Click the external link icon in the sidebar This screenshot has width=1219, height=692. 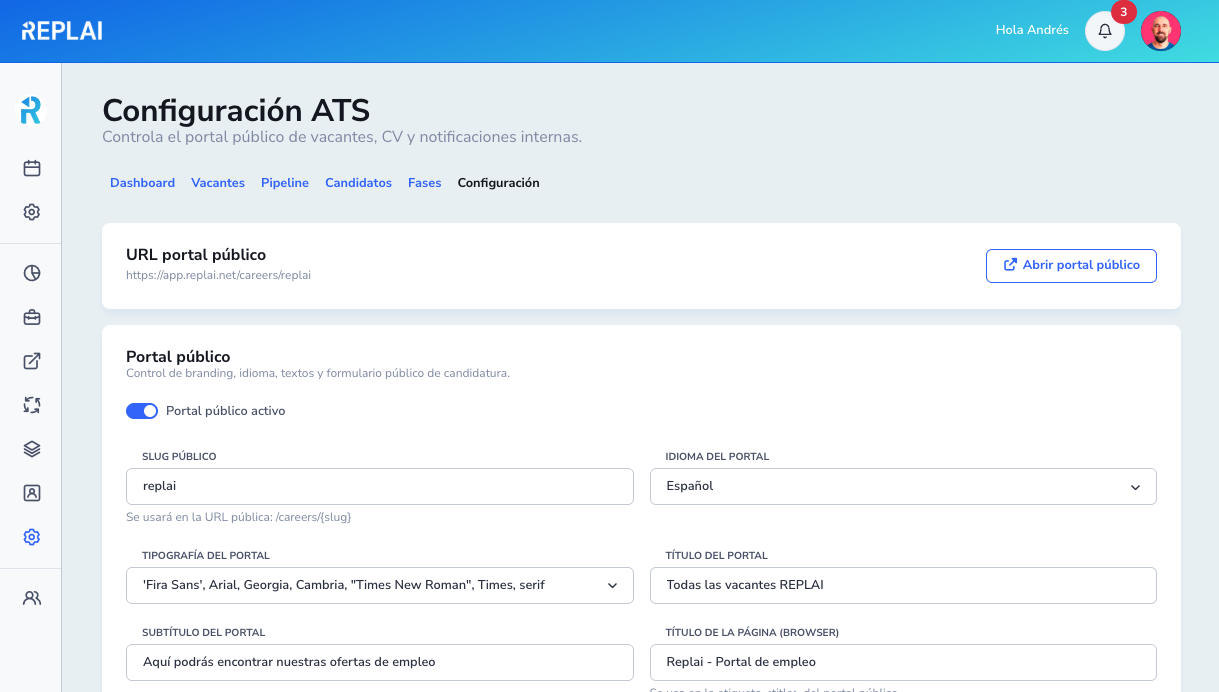pyautogui.click(x=31, y=360)
